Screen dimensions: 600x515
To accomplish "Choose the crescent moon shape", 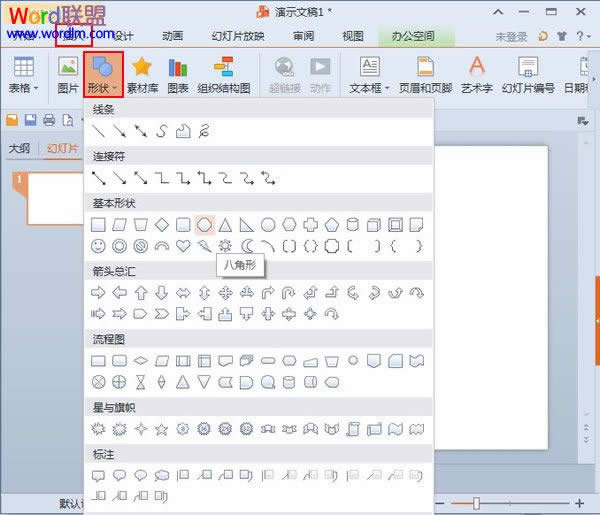I will click(246, 246).
